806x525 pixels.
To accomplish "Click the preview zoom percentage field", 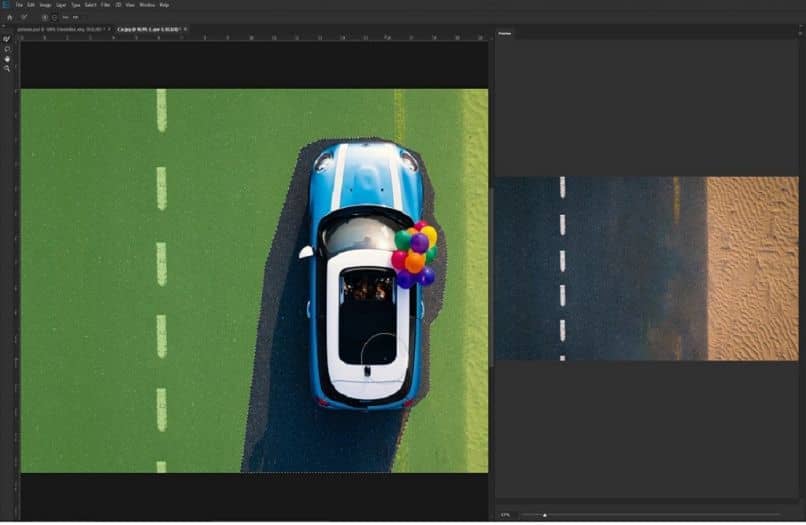I will coord(506,514).
